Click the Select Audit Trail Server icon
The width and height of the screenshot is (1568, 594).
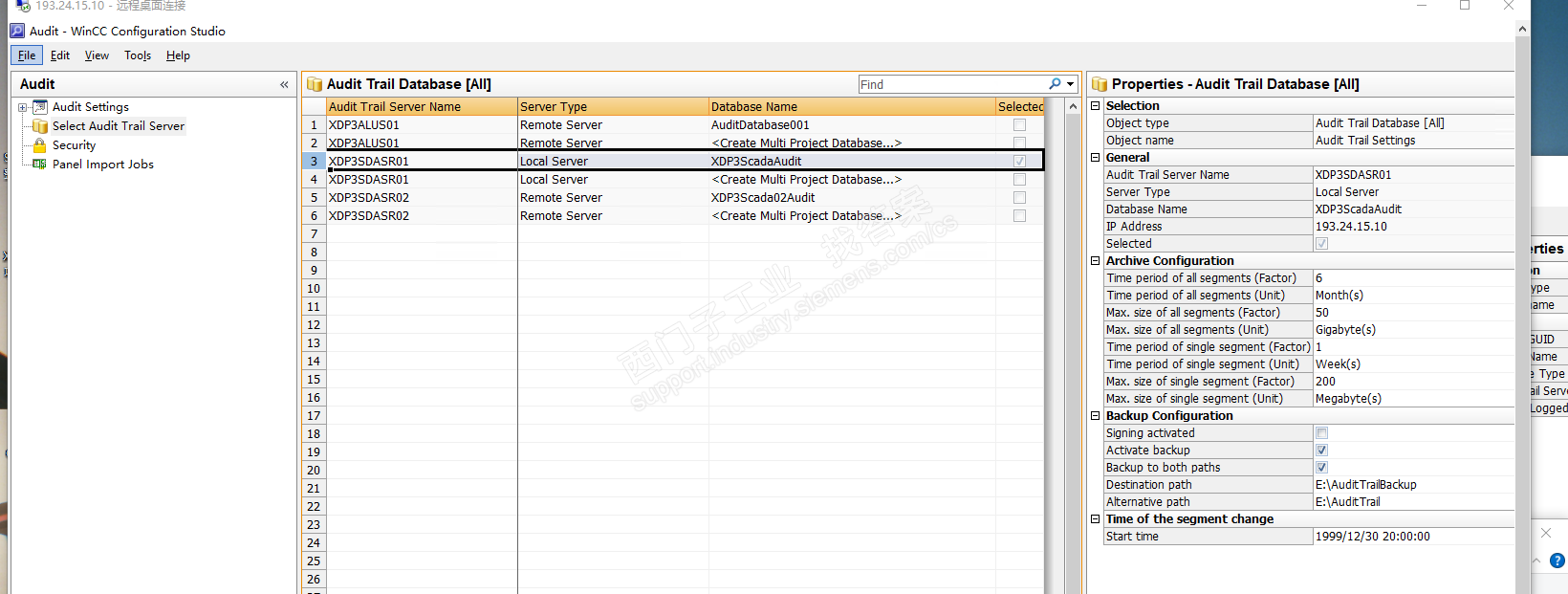40,126
